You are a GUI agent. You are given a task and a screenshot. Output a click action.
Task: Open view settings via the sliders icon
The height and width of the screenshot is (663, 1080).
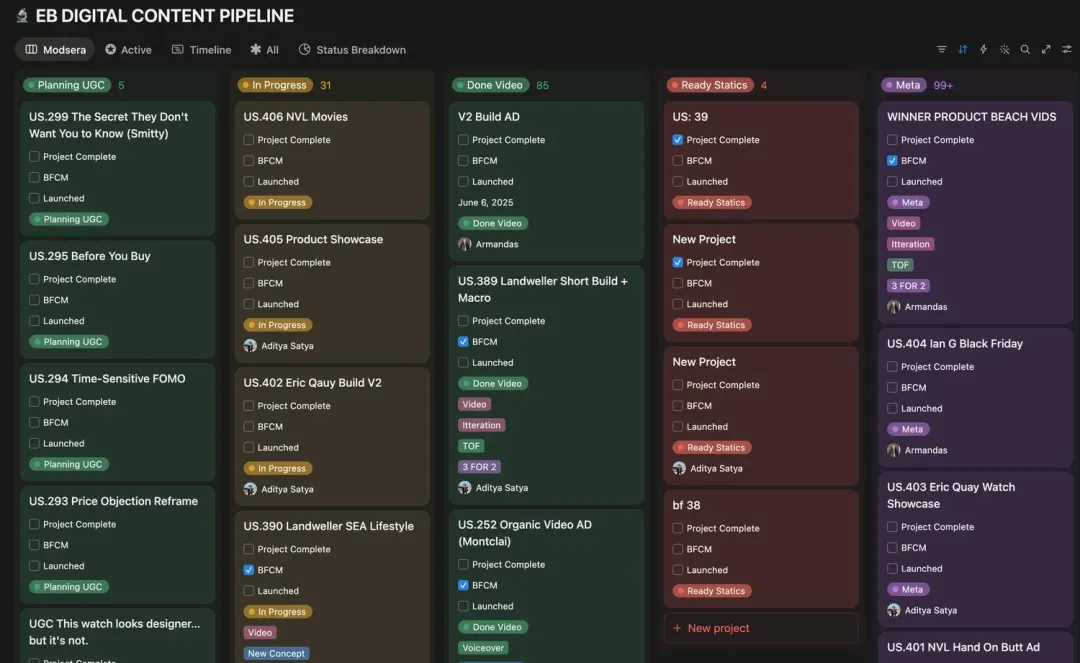click(x=1066, y=50)
